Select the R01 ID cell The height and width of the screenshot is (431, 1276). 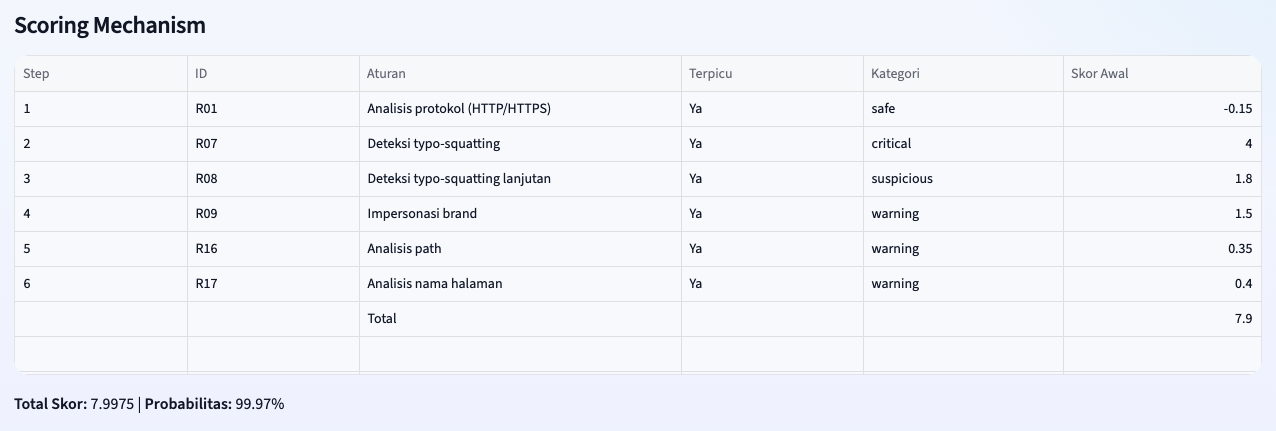tap(273, 109)
